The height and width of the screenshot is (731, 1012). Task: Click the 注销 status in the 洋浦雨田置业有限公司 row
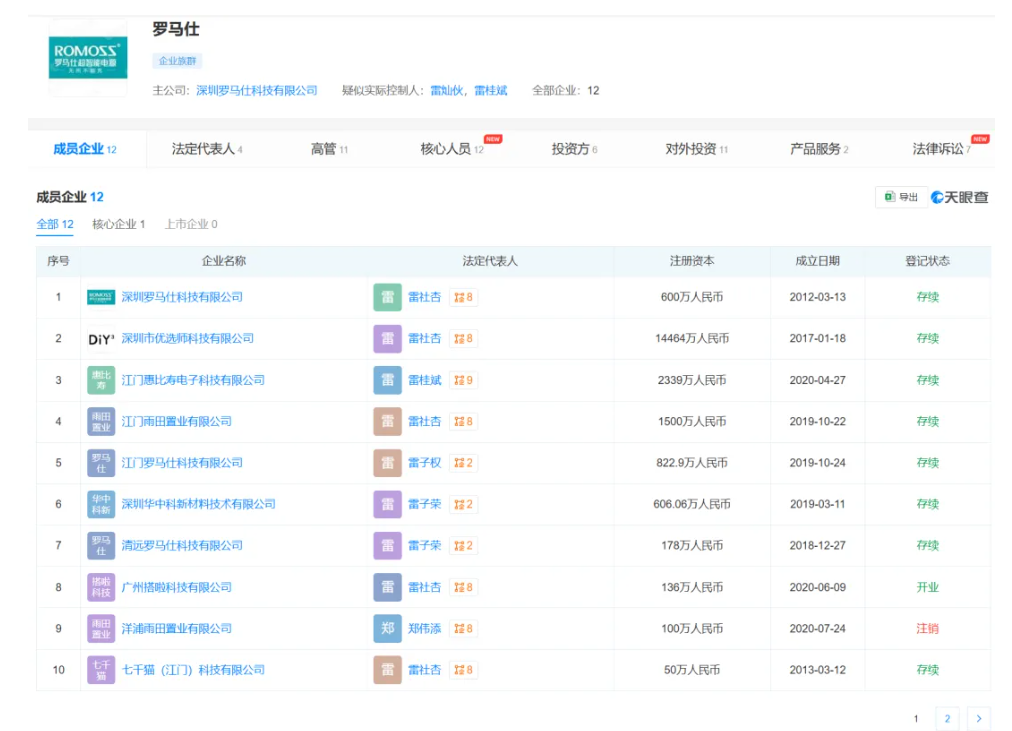click(927, 628)
